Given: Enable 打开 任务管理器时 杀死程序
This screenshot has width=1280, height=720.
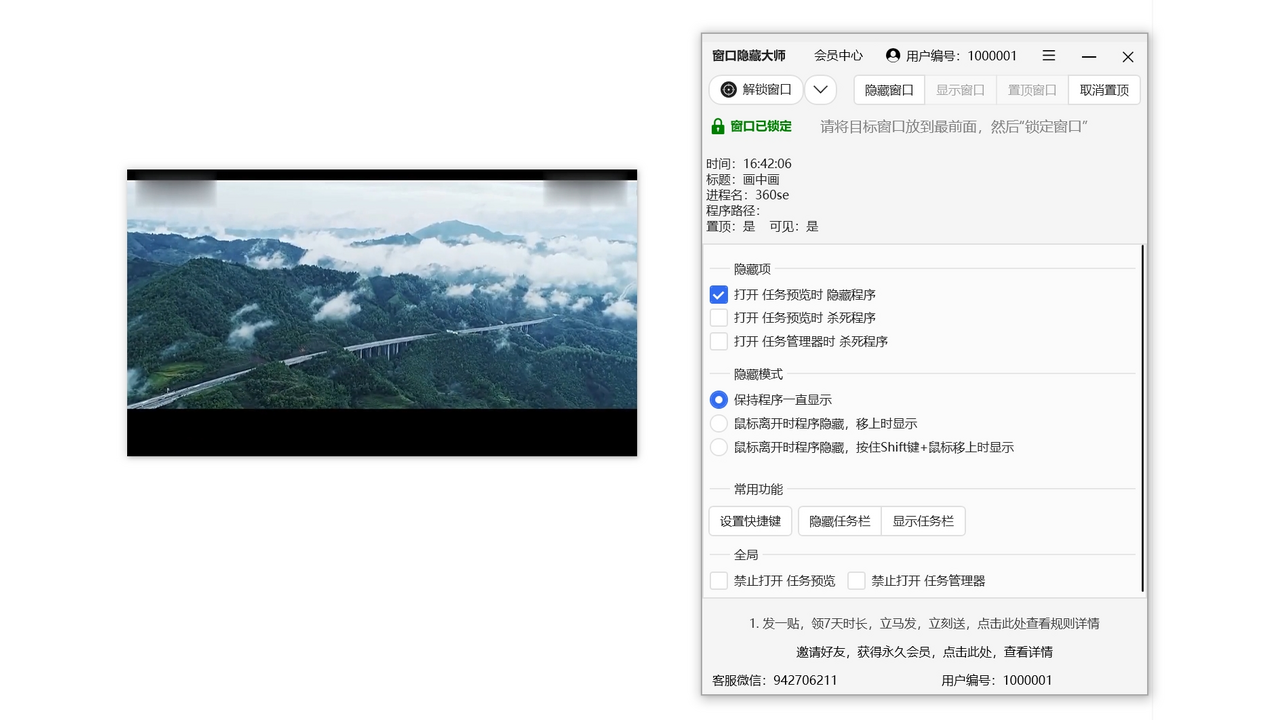Looking at the screenshot, I should (x=718, y=341).
